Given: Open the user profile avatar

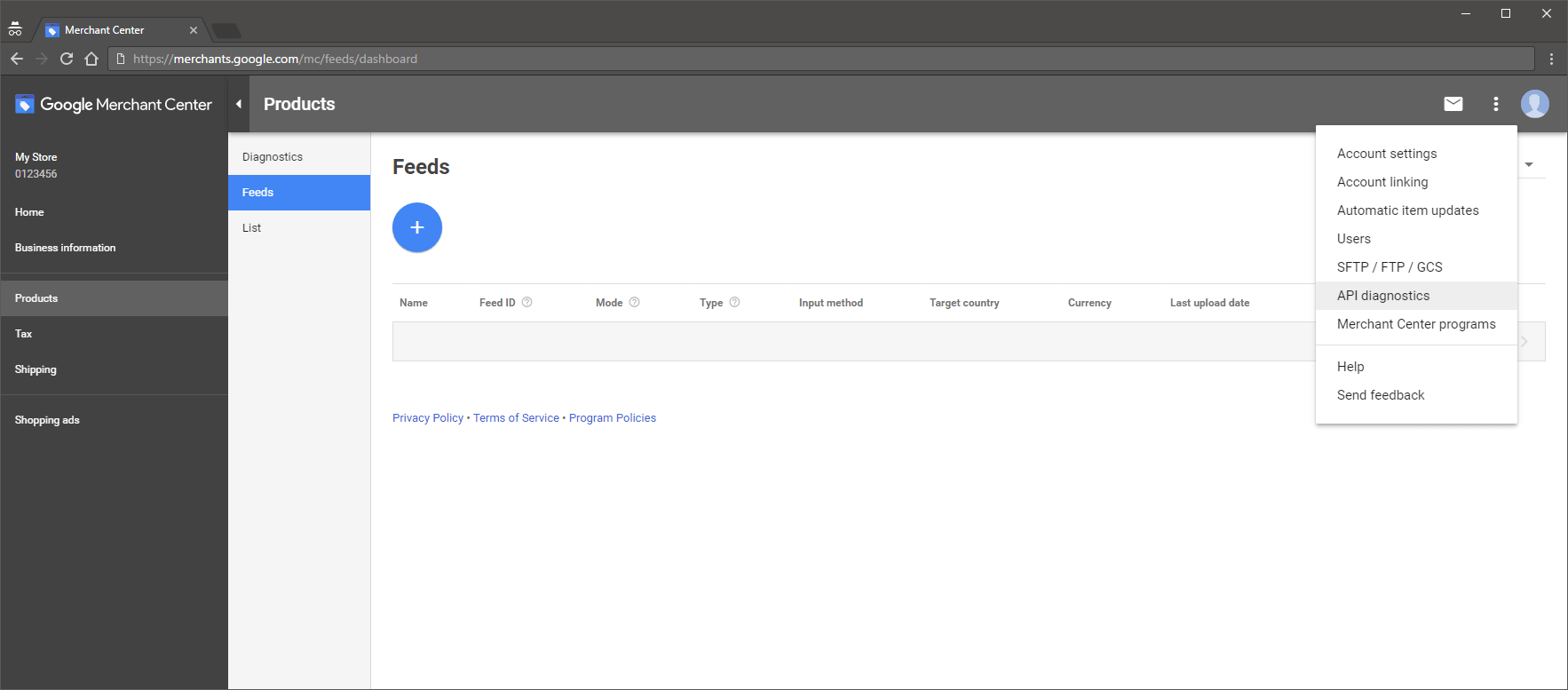Looking at the screenshot, I should [1535, 104].
